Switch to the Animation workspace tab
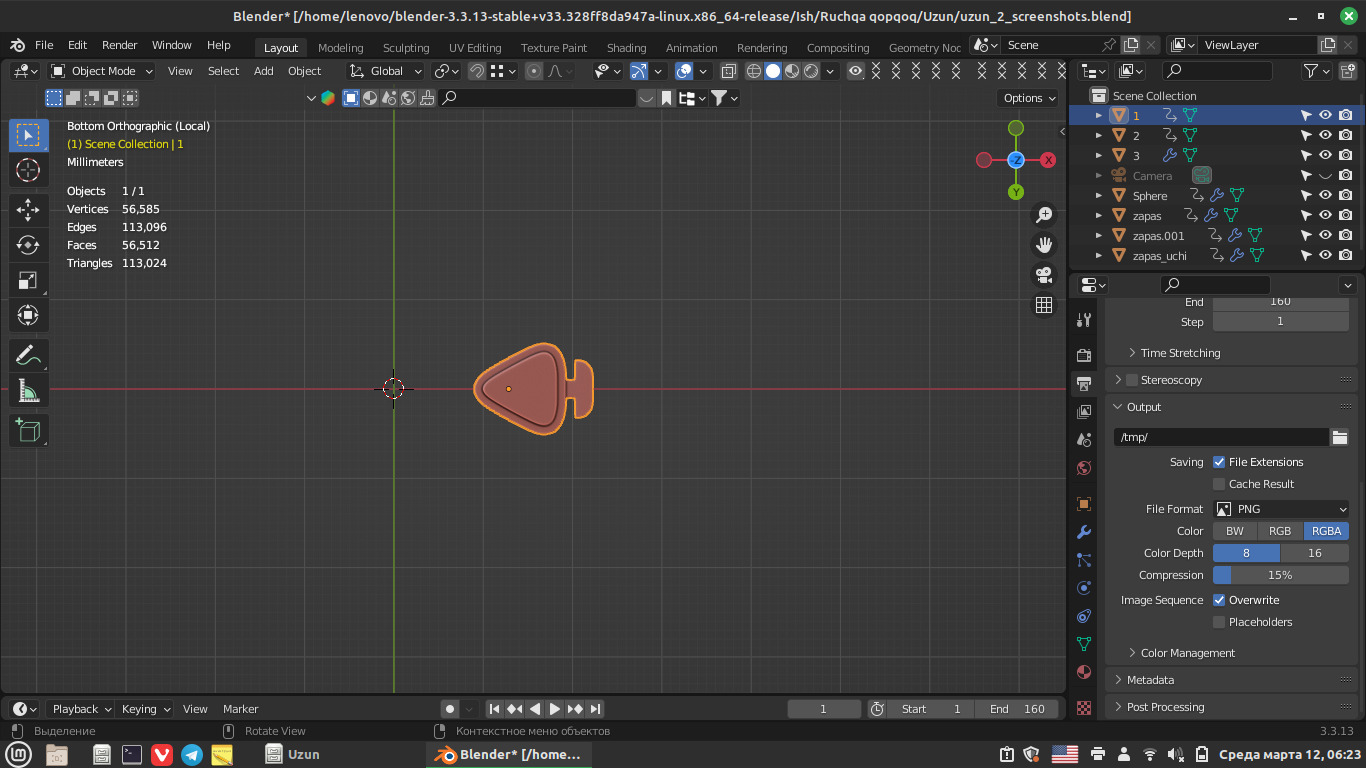The height and width of the screenshot is (768, 1366). pos(691,48)
